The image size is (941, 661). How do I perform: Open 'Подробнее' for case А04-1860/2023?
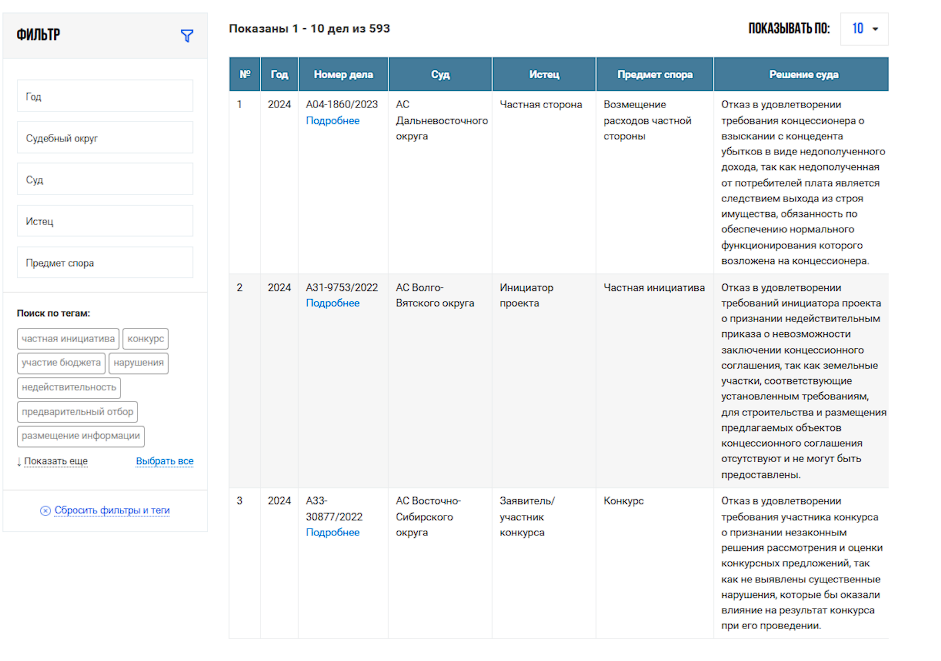[333, 120]
